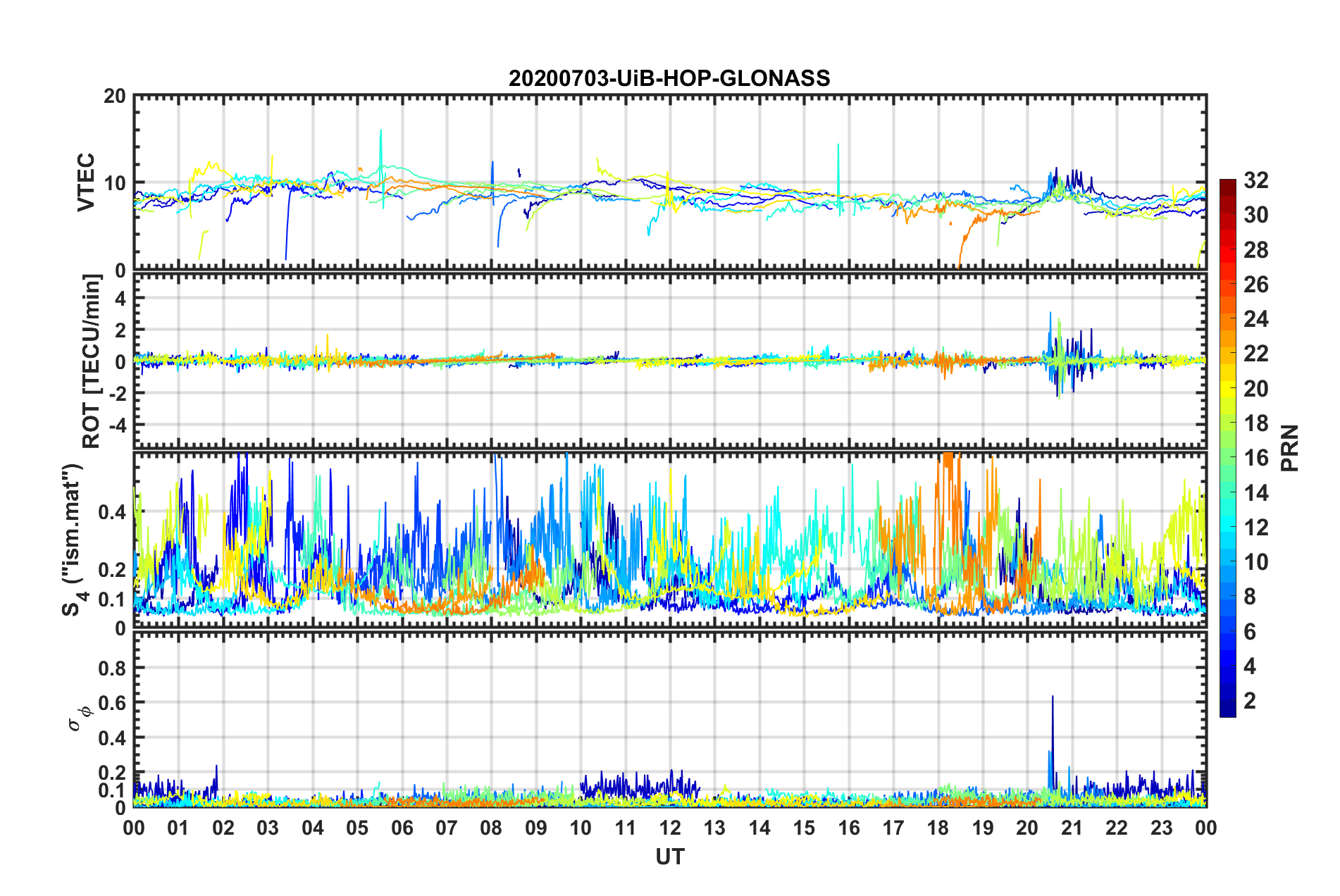
Task: Click VTEC y-axis tick label "10"
Action: pos(114,183)
